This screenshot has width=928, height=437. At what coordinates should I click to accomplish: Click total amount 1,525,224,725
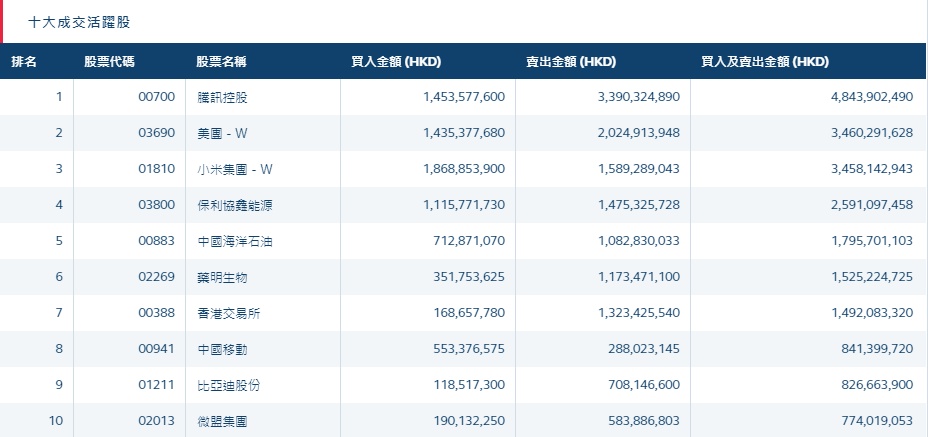[872, 277]
